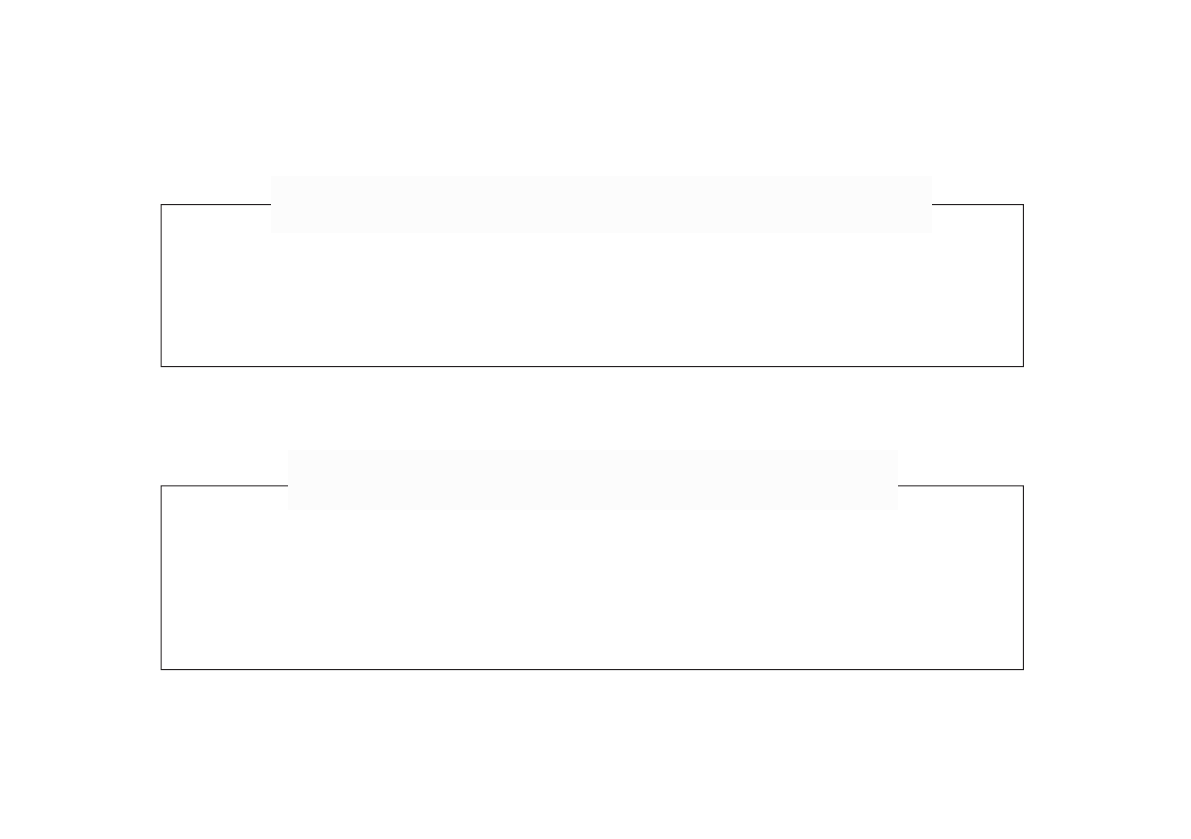Click the lower box's top-left corner
1191x839 pixels.
(x=161, y=486)
